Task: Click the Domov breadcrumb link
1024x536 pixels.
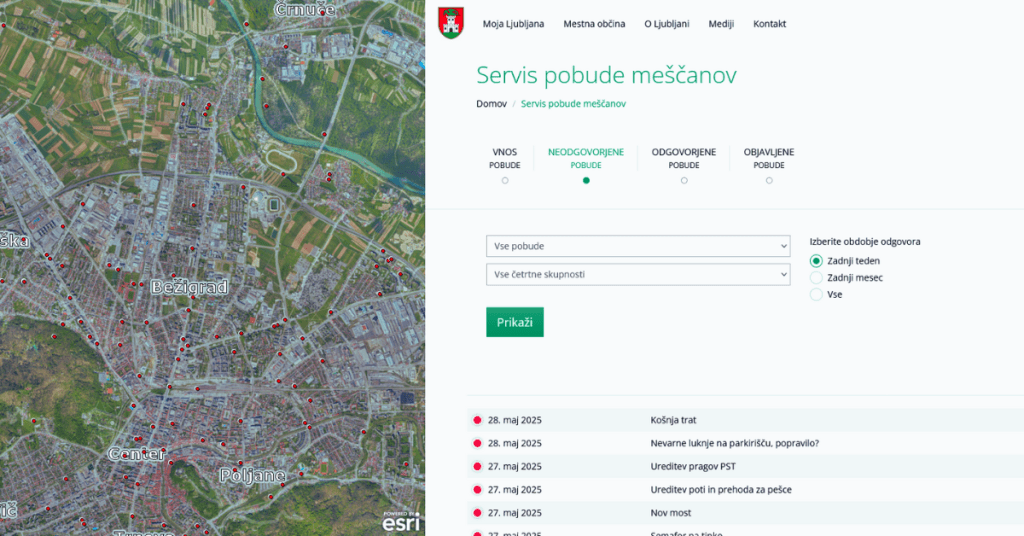Action: coord(491,103)
